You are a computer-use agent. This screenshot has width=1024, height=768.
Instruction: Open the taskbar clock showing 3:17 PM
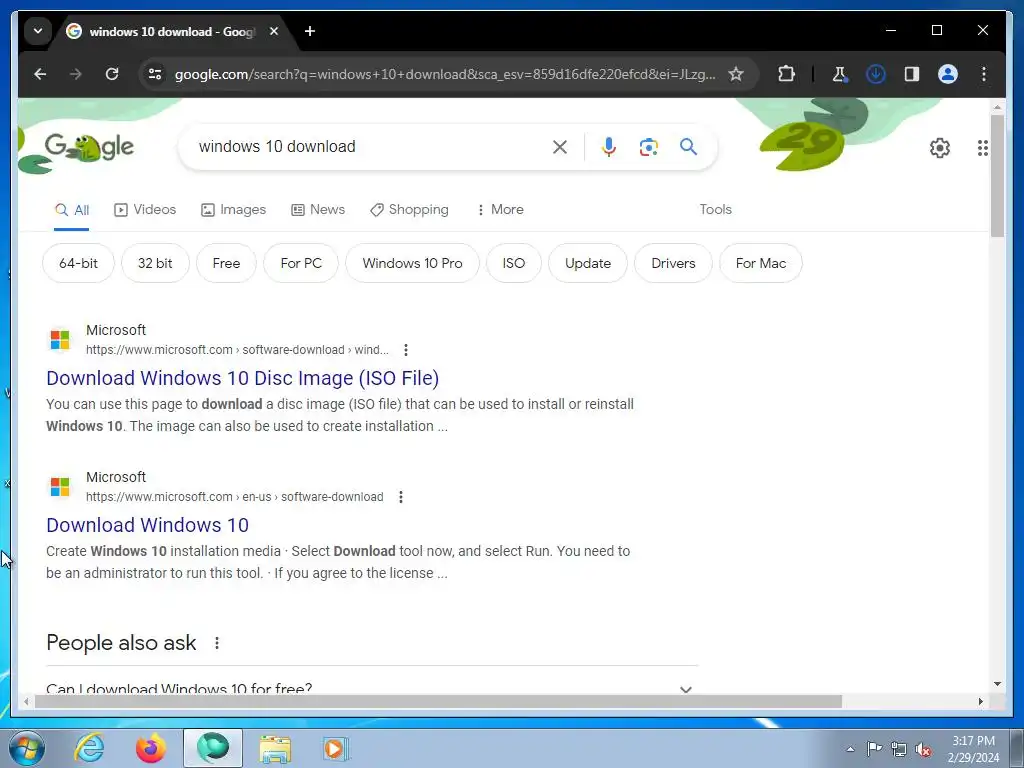coord(973,749)
